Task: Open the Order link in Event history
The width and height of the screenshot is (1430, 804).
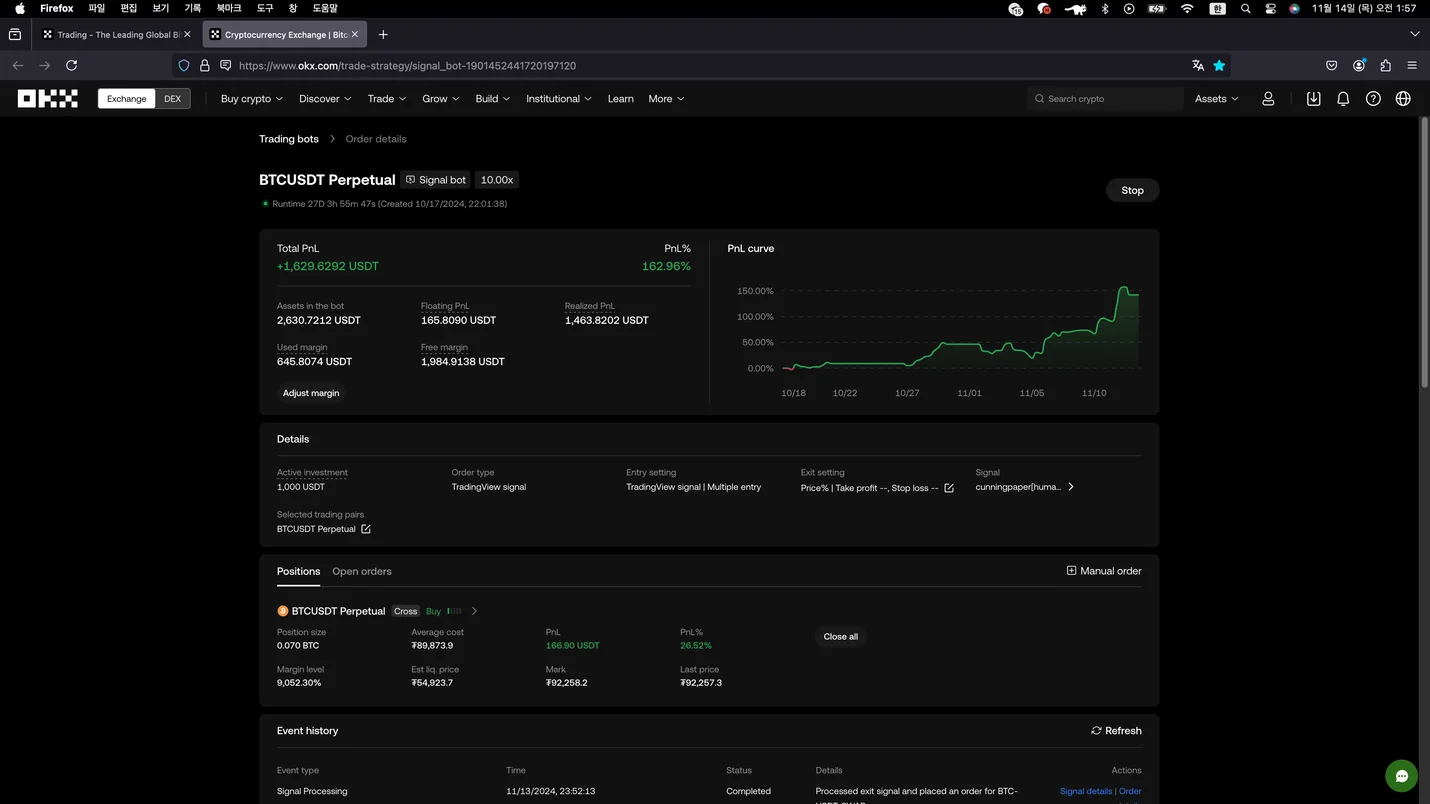Action: click(1130, 791)
